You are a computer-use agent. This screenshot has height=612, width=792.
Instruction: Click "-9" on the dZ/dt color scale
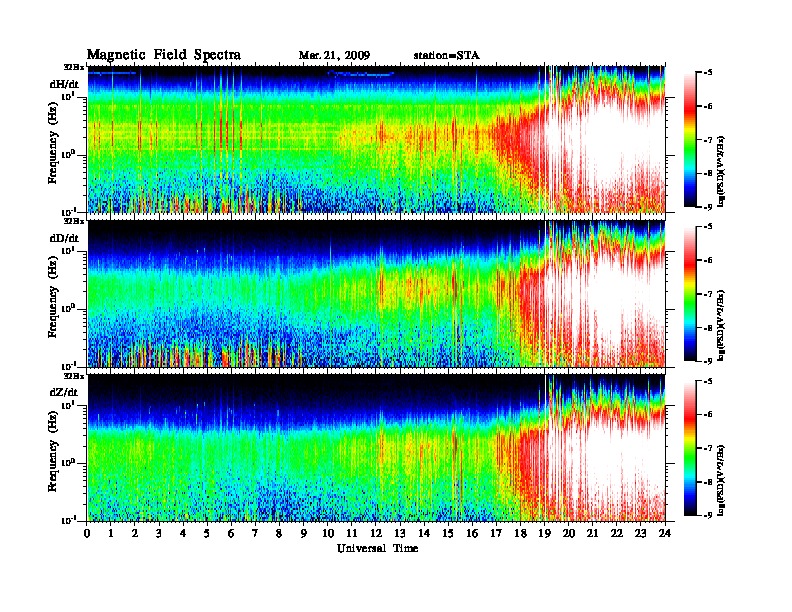click(708, 515)
